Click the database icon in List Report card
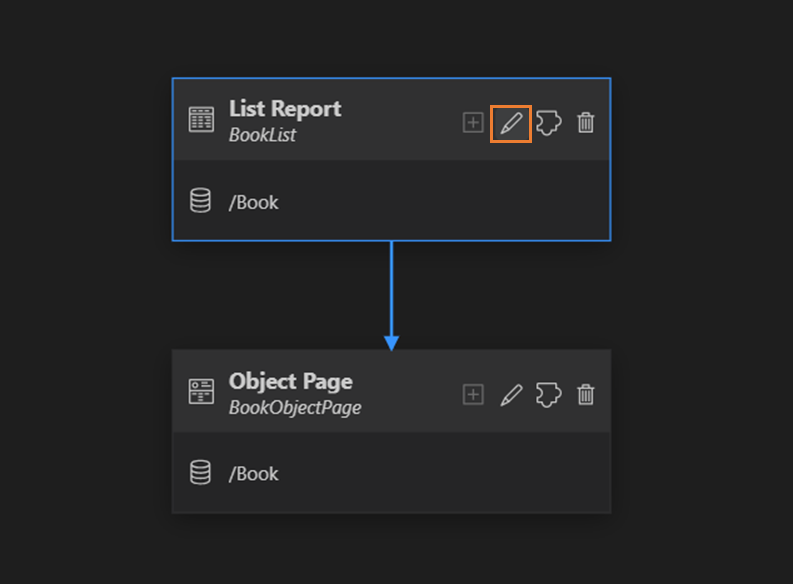This screenshot has height=584, width=793. pyautogui.click(x=200, y=201)
